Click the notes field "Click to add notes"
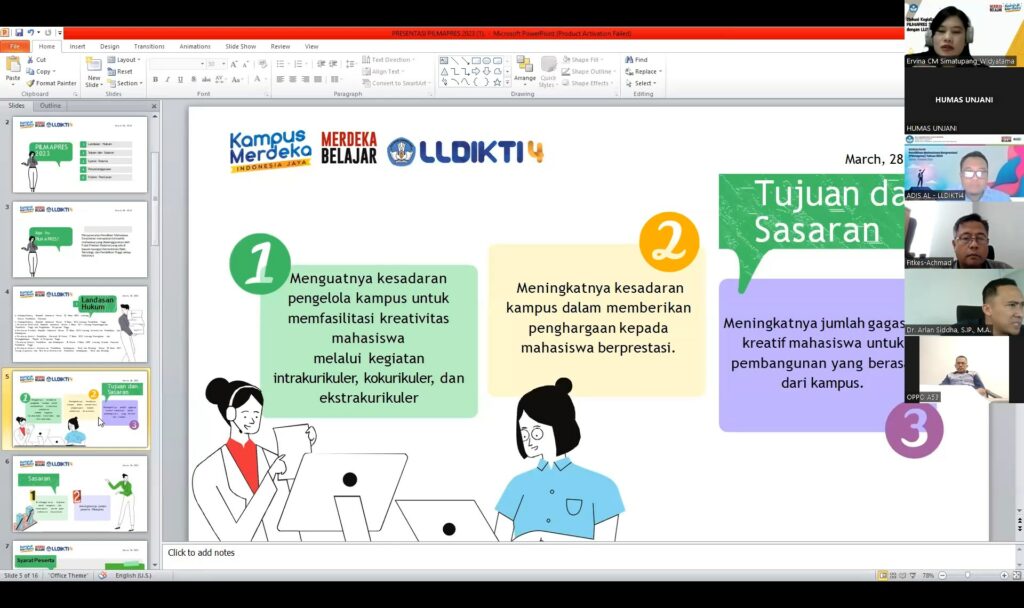1024x608 pixels. (201, 552)
